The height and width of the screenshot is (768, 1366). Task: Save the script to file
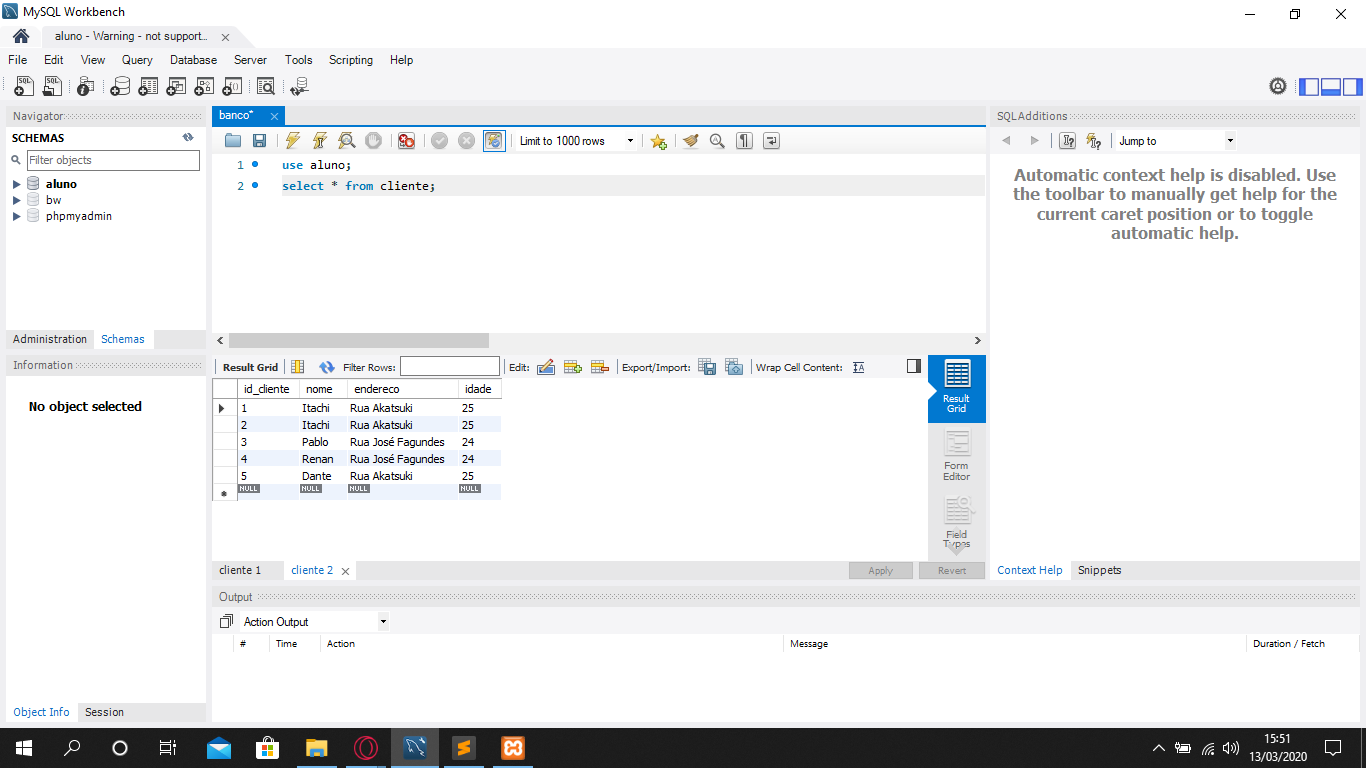click(259, 141)
